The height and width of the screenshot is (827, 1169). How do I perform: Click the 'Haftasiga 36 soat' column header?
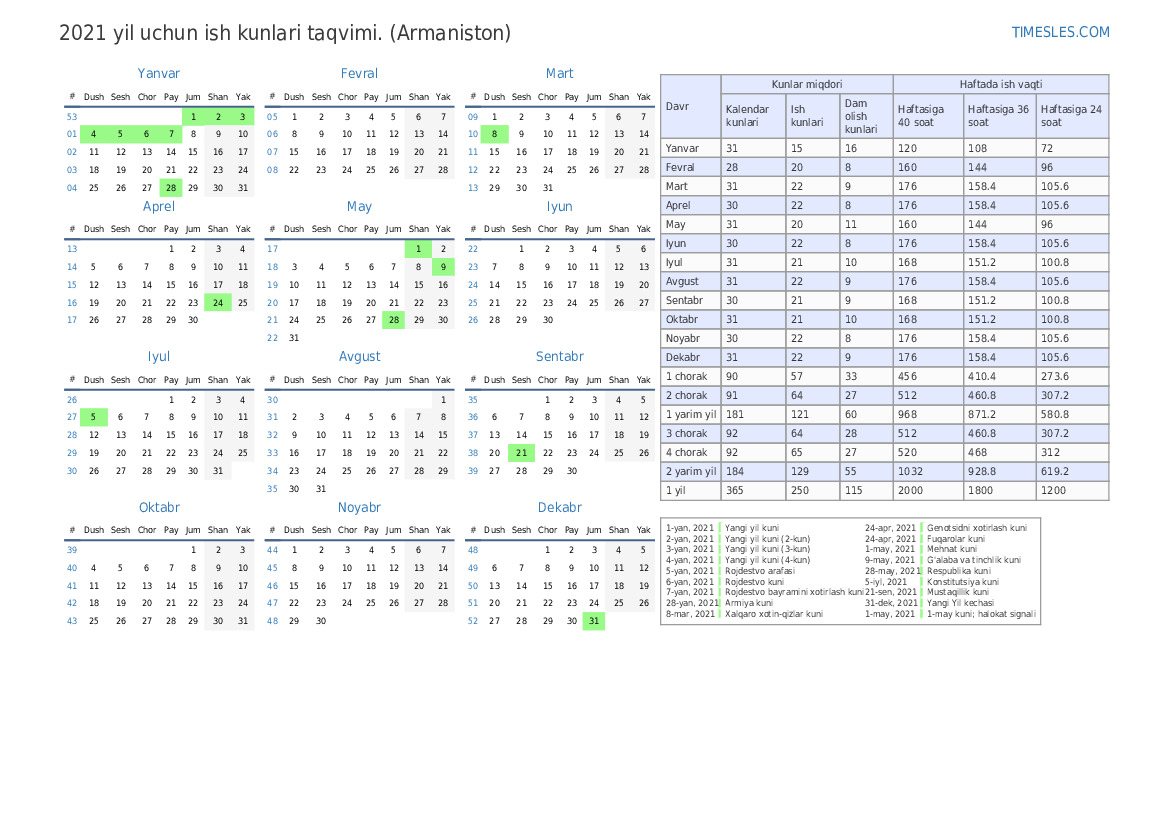[x=999, y=116]
